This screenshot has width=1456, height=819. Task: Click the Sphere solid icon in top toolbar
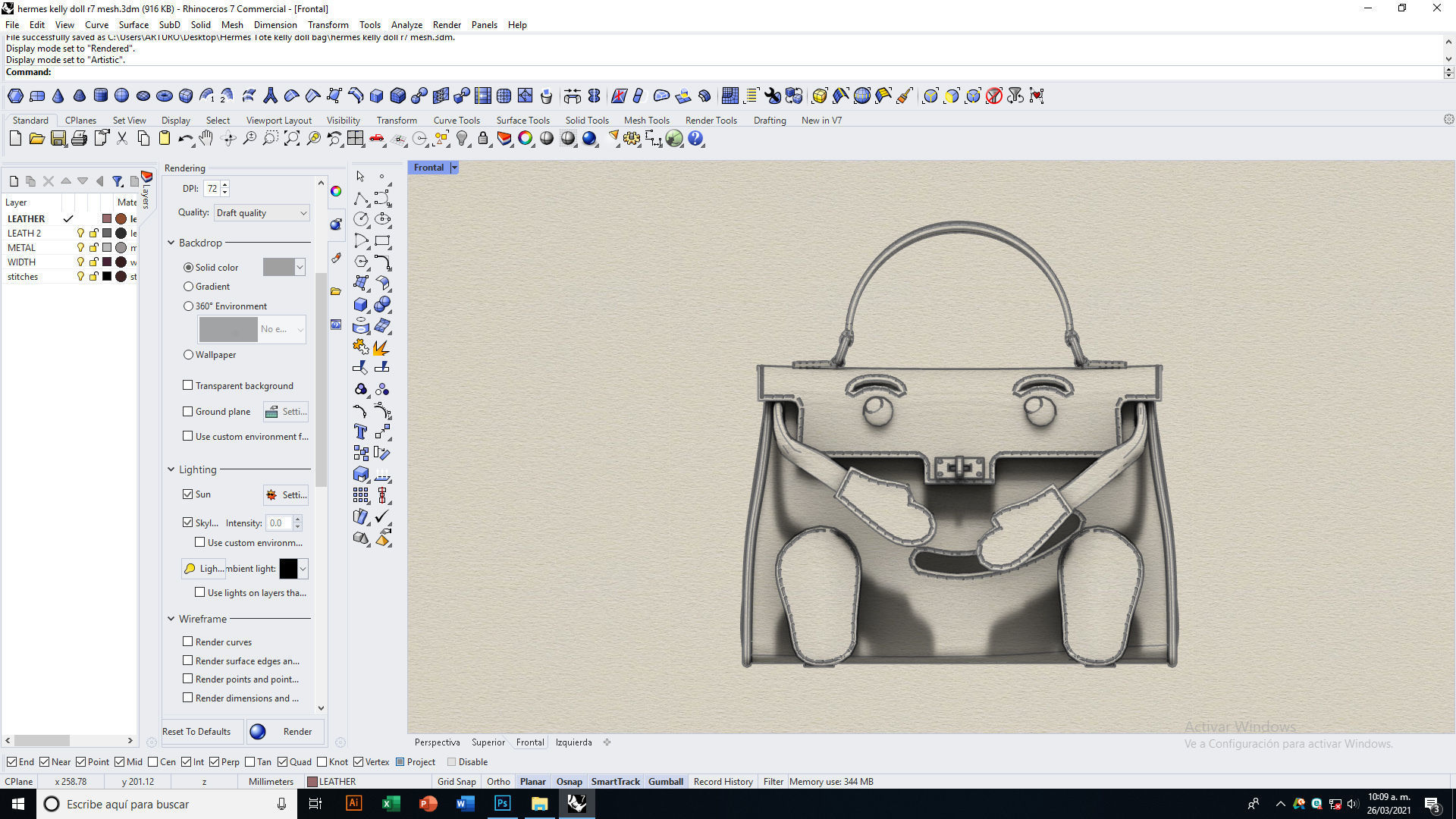pos(122,96)
